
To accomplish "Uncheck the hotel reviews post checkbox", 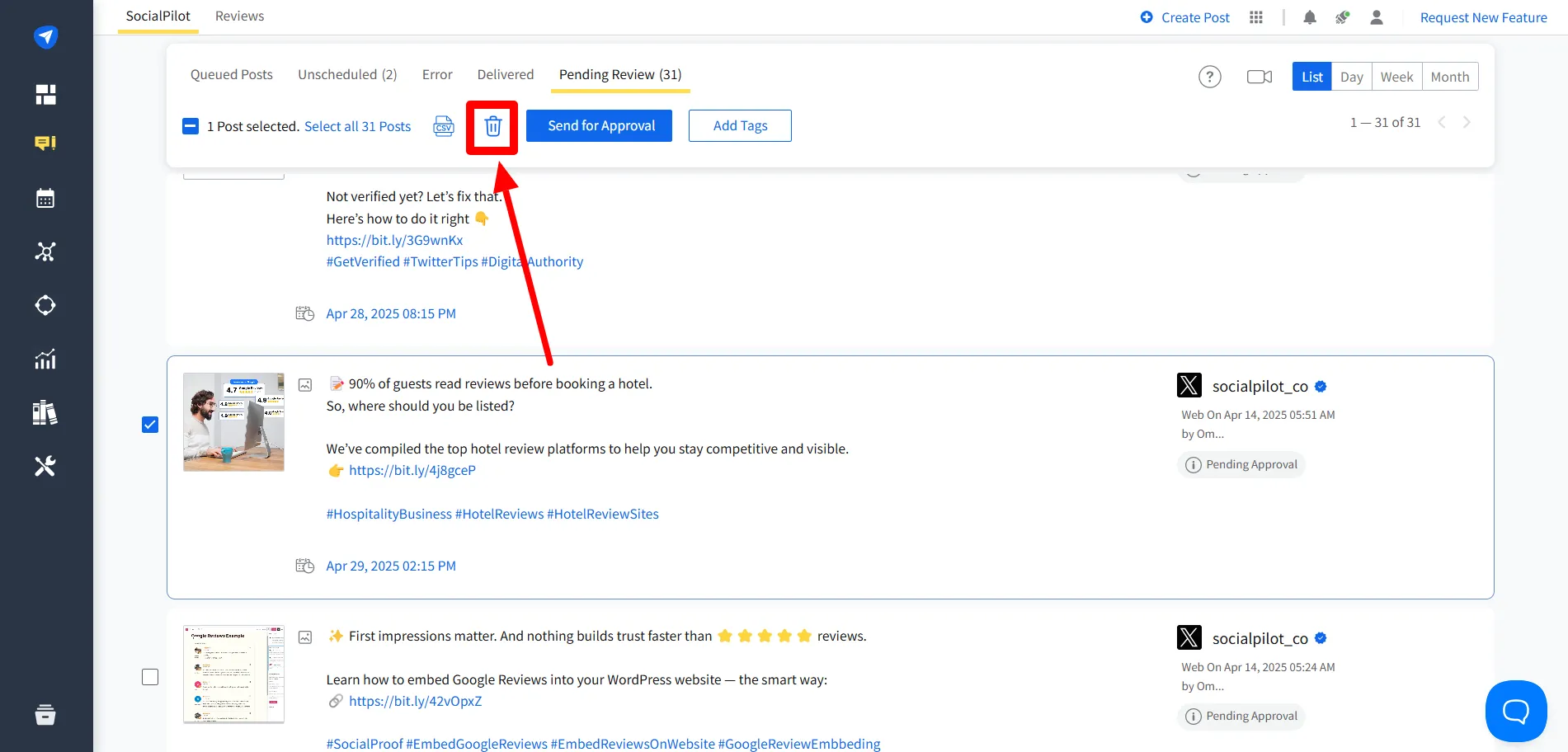I will point(150,425).
